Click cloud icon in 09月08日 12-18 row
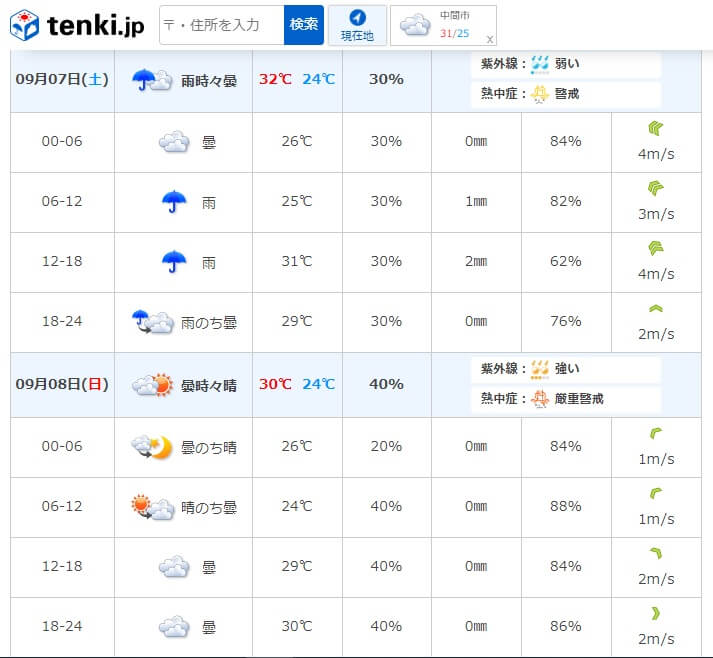The width and height of the screenshot is (713, 658). pos(174,566)
